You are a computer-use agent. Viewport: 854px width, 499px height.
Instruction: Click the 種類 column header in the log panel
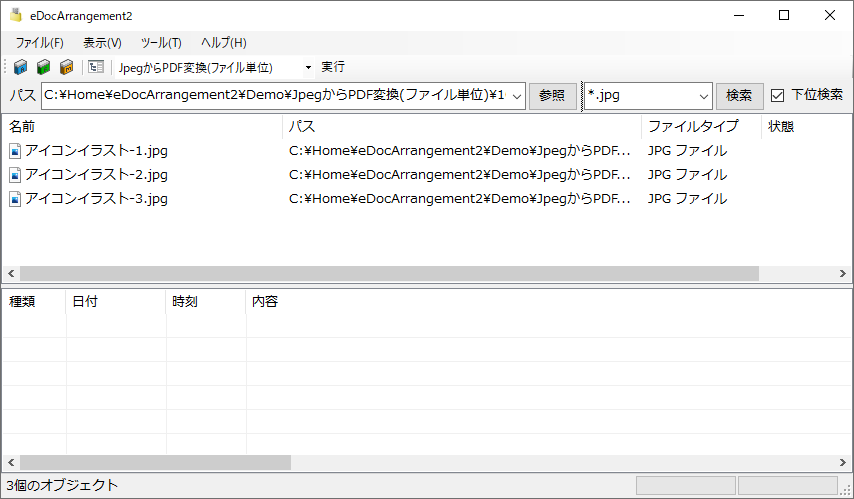[34, 301]
